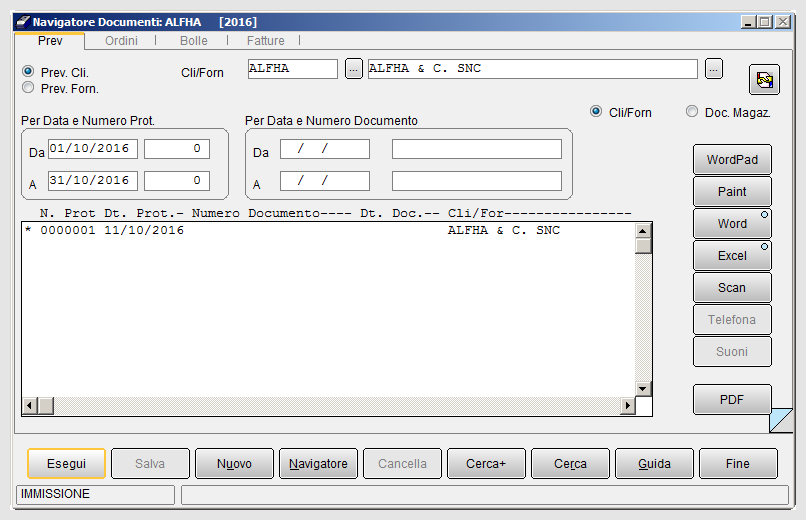Minimize the Navigatore Documenti window
This screenshot has width=806, height=520.
[x=748, y=22]
